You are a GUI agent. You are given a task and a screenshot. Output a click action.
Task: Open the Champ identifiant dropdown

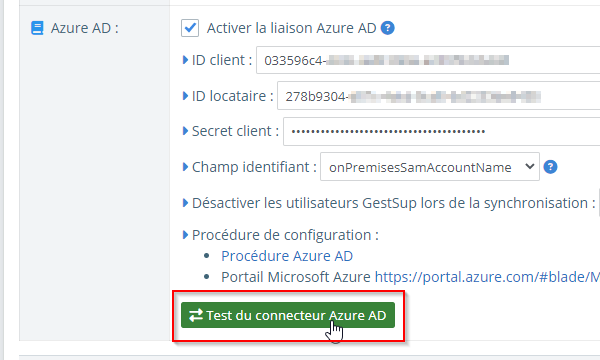[x=430, y=167]
